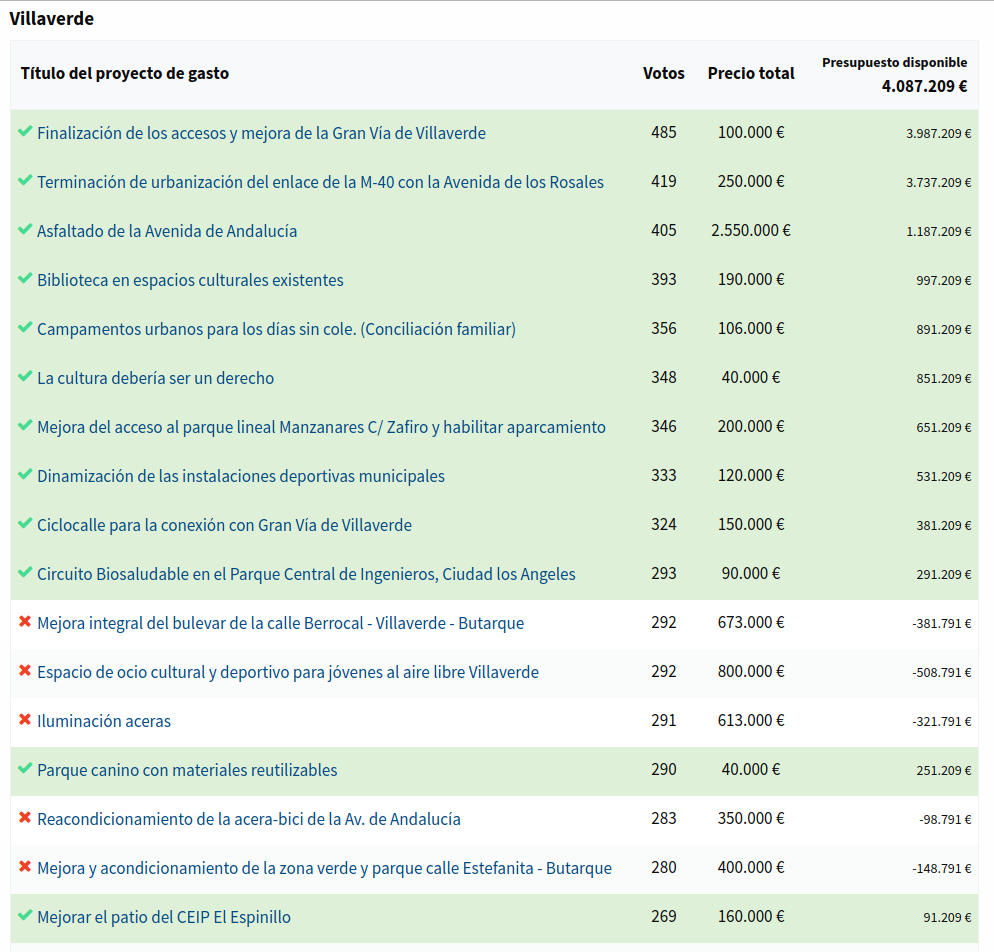Open Circuito Biosaludable en el Parque Central
Screen dimensions: 994x952
coord(306,574)
